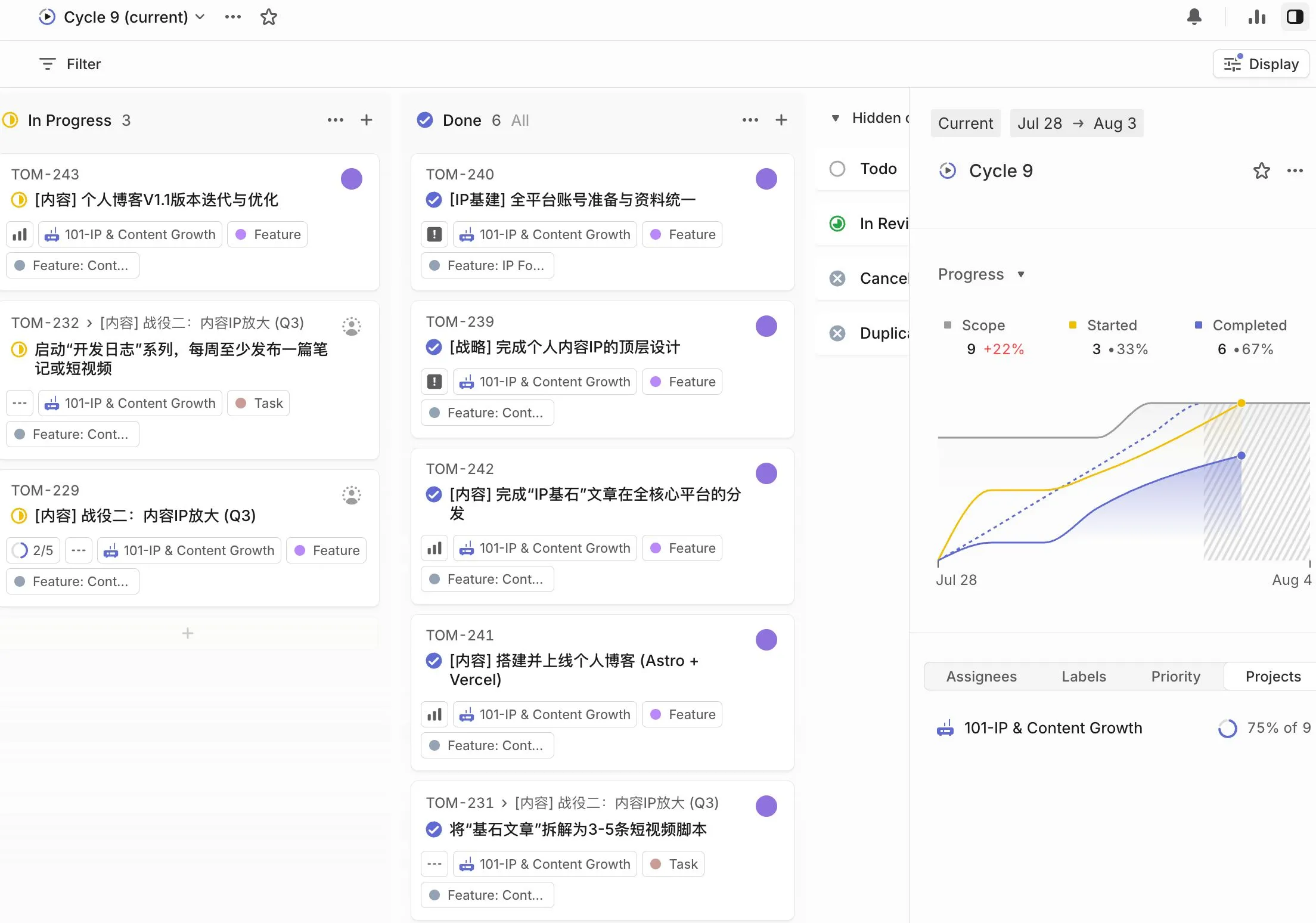Open the In Progress column options menu
Viewport: 1316px width, 923px height.
click(336, 120)
